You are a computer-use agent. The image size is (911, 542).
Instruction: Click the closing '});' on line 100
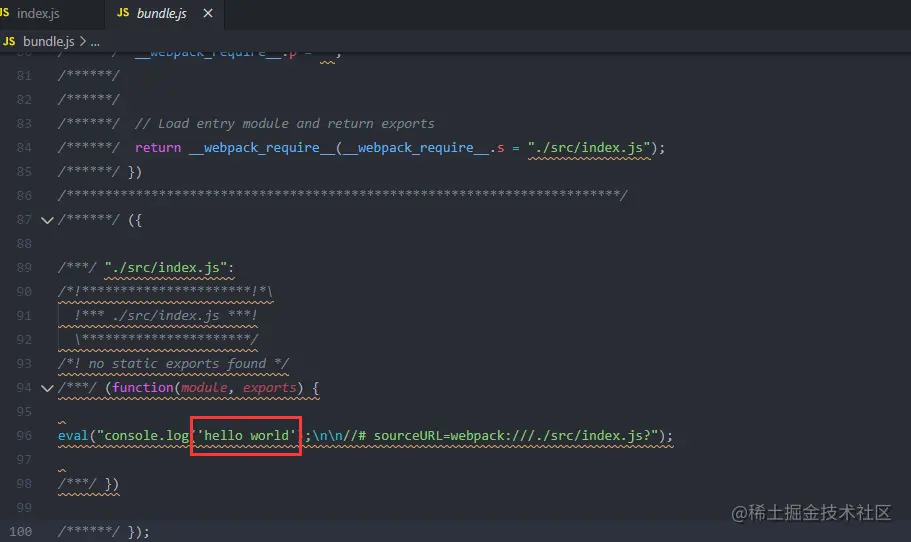138,532
